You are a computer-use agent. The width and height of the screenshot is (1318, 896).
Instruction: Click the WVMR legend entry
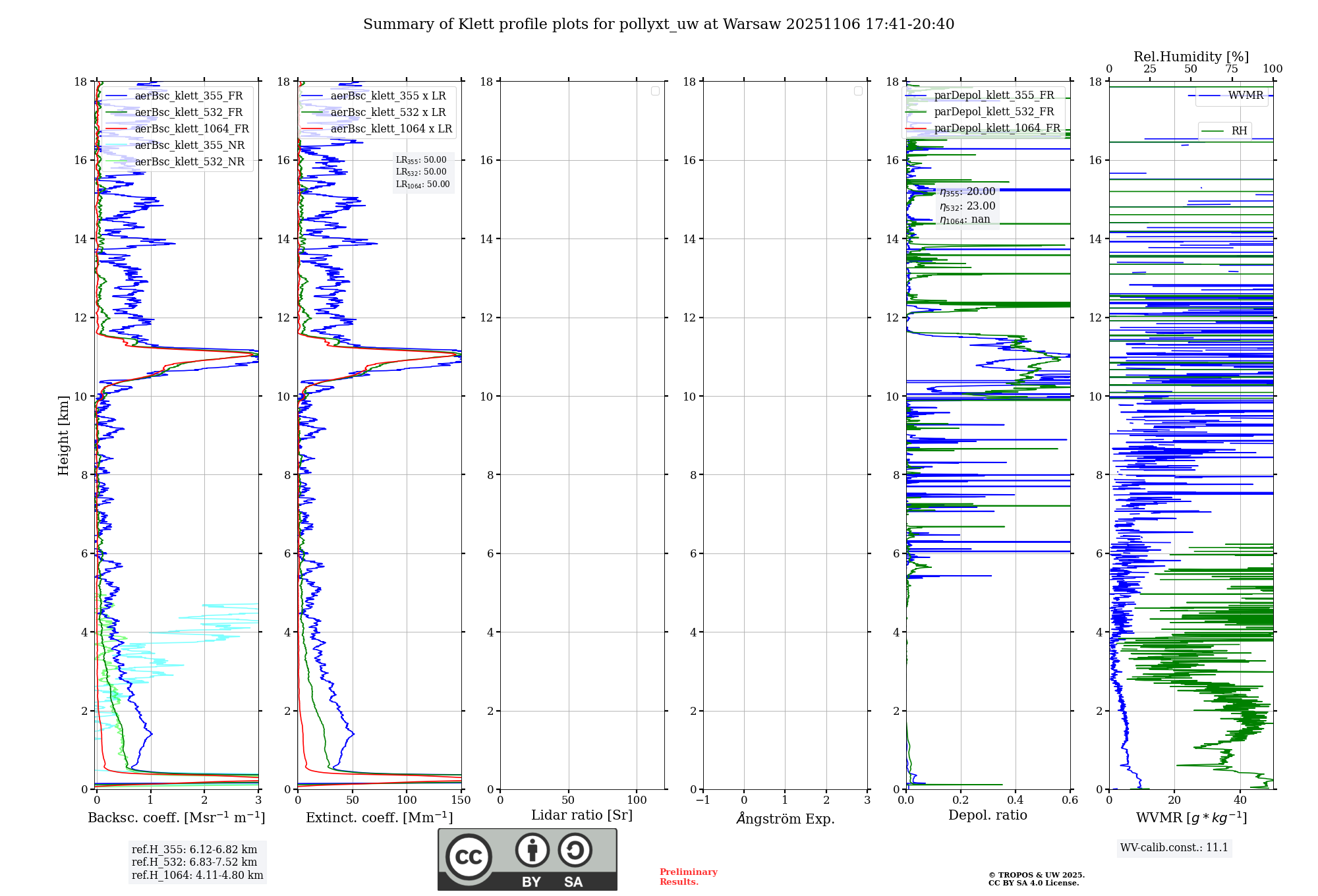[x=1245, y=96]
